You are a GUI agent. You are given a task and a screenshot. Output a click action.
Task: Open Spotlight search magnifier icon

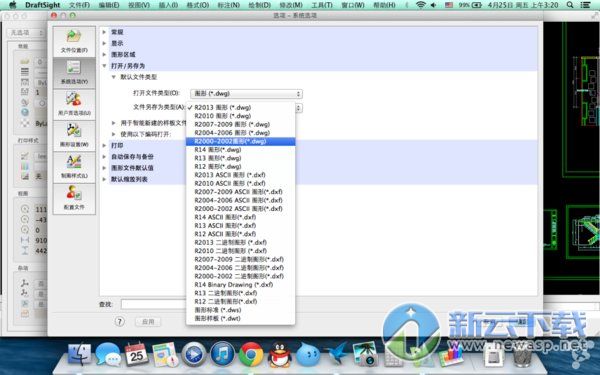click(x=570, y=5)
